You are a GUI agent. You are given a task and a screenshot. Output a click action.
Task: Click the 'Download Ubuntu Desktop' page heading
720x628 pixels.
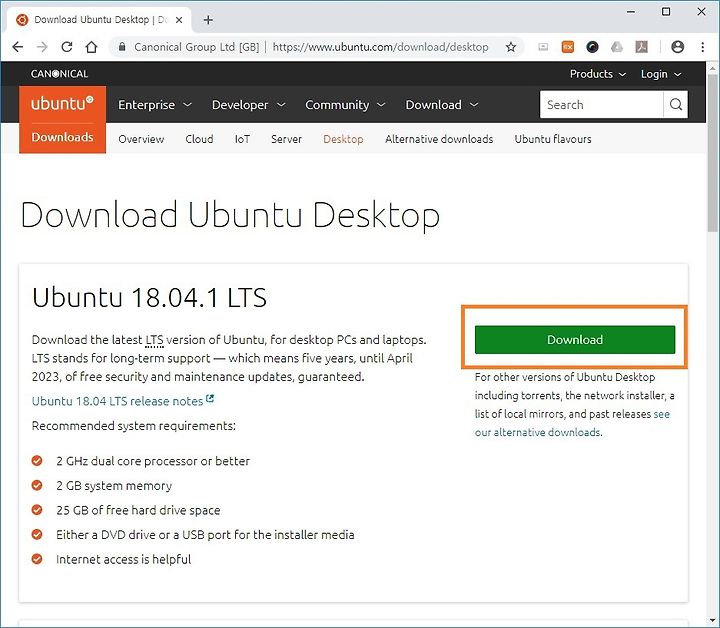tap(230, 215)
